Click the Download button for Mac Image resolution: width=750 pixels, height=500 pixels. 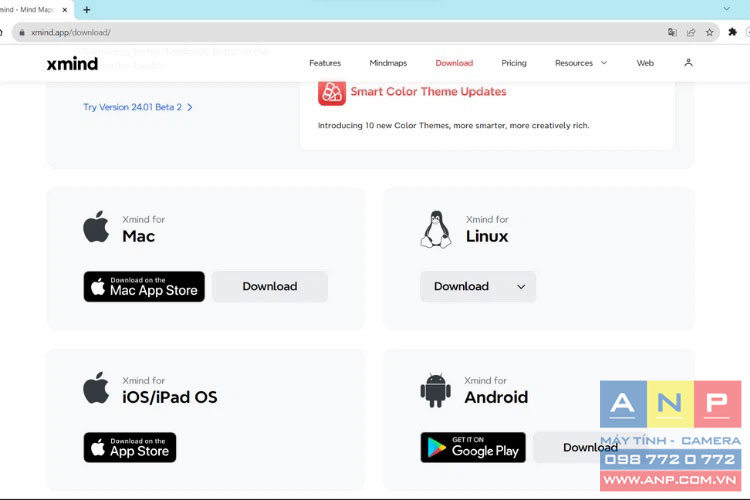tap(270, 286)
